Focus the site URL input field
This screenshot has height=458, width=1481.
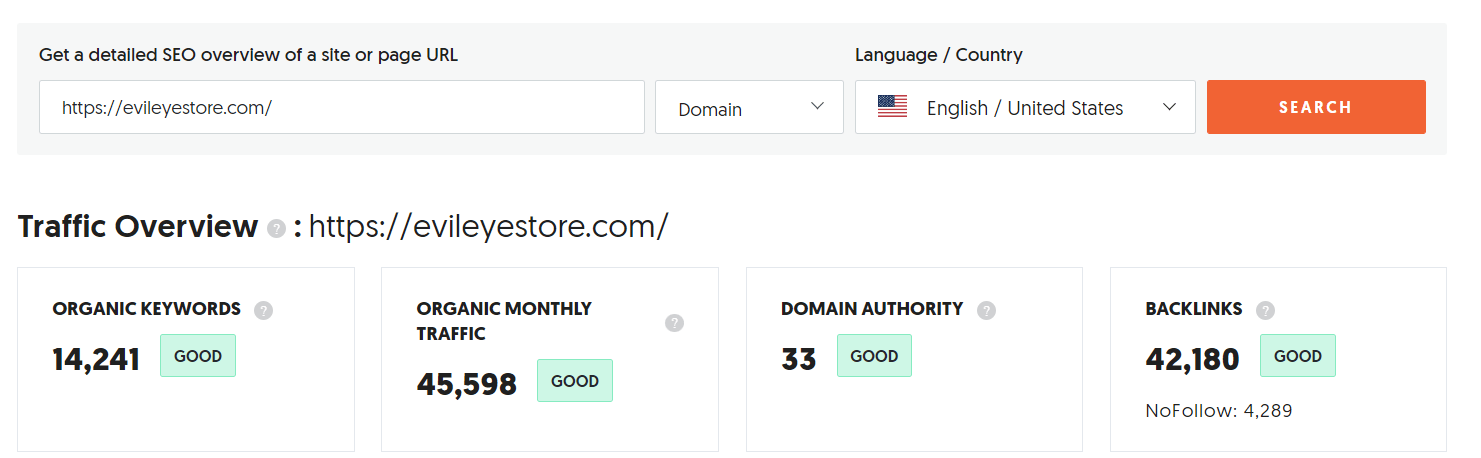tap(342, 107)
